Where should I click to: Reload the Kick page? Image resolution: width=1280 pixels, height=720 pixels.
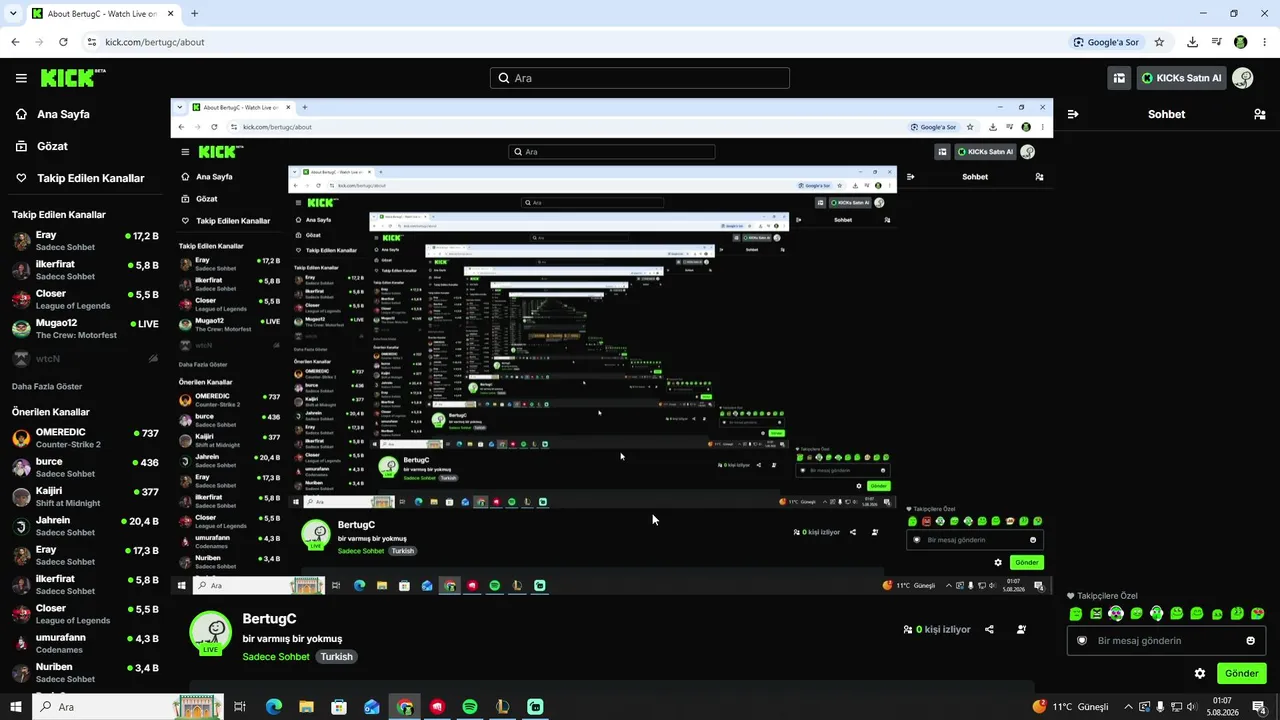tap(63, 42)
